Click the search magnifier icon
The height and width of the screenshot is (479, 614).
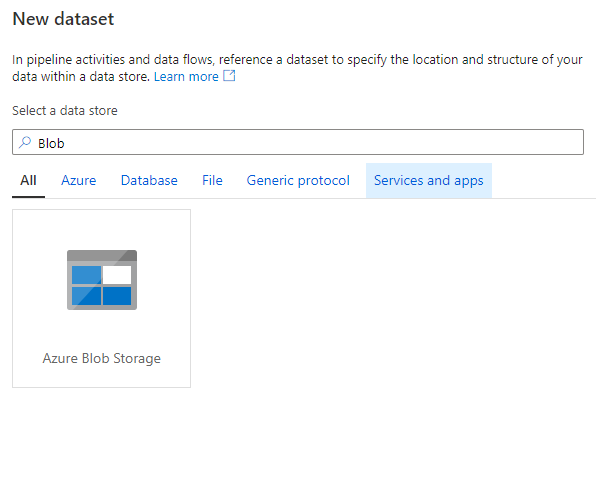(24, 143)
